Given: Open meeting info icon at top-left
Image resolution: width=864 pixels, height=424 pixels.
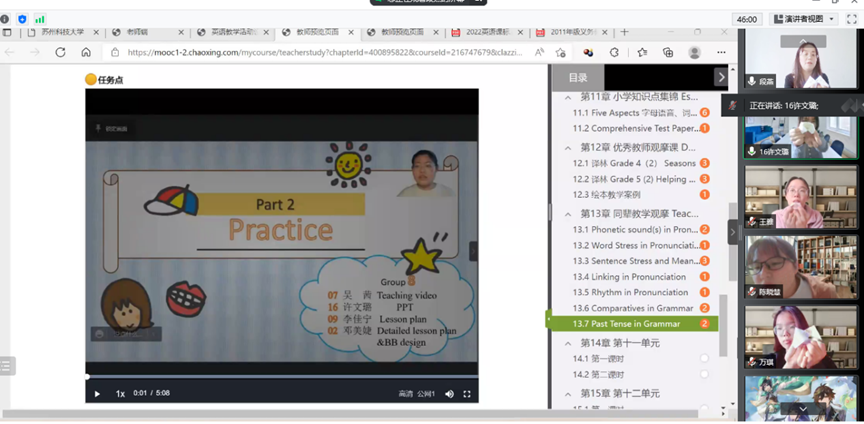Looking at the screenshot, I should (x=5, y=19).
